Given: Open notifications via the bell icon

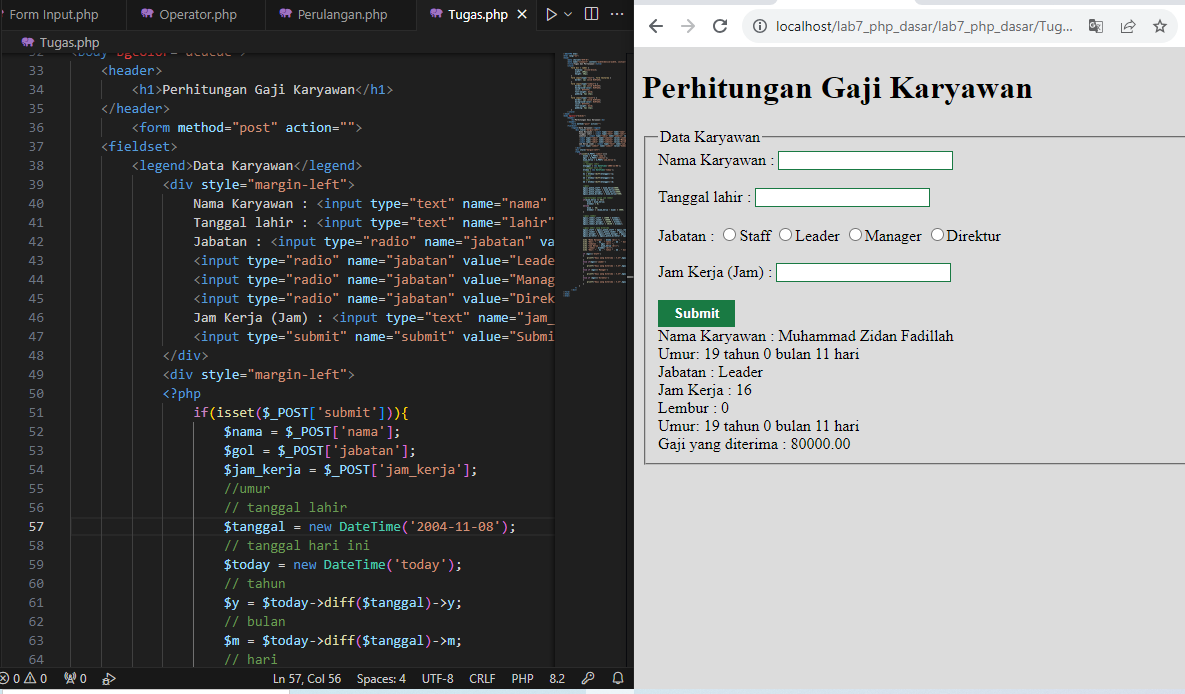Looking at the screenshot, I should (x=618, y=678).
